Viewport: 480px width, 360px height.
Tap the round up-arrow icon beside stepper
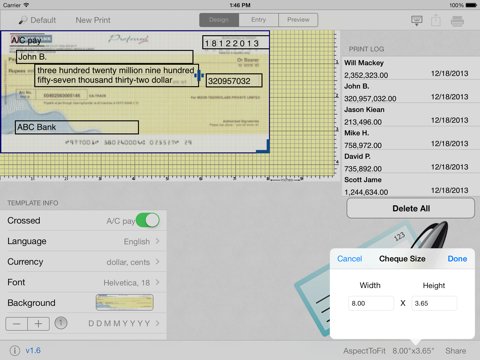[x=61, y=323]
